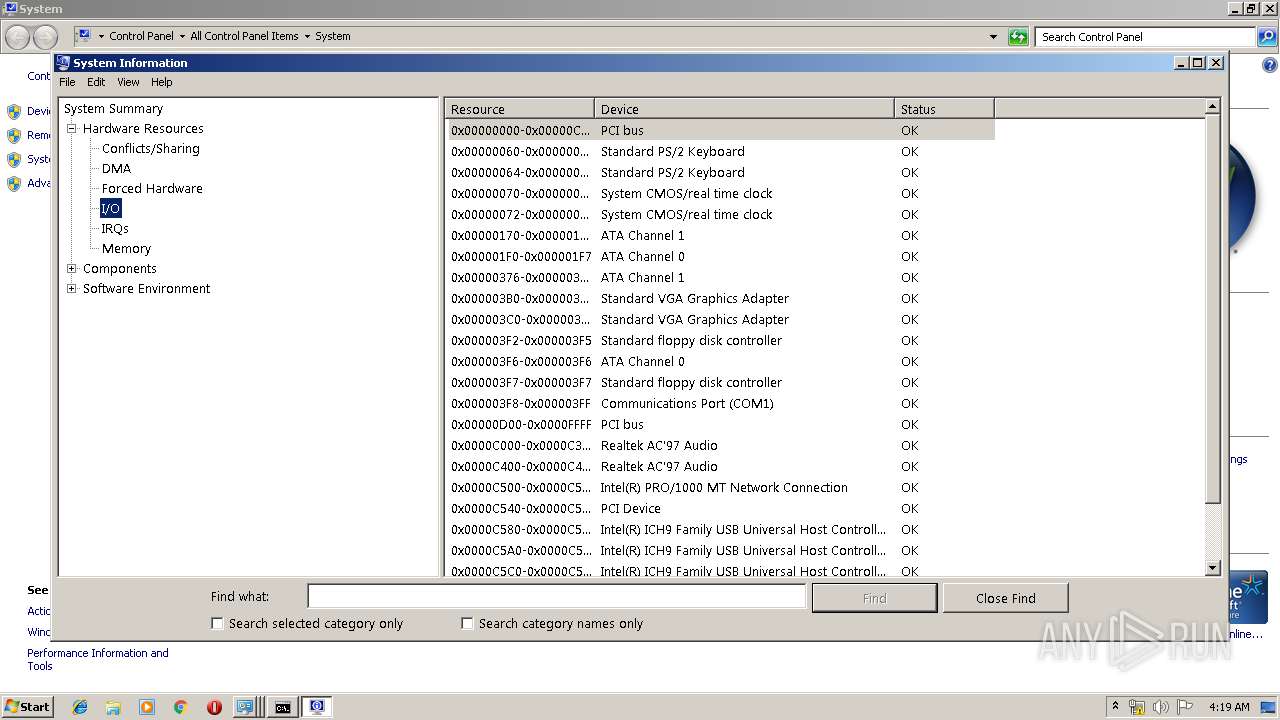Select the I/O tree item
Viewport: 1280px width, 720px height.
pyautogui.click(x=110, y=209)
